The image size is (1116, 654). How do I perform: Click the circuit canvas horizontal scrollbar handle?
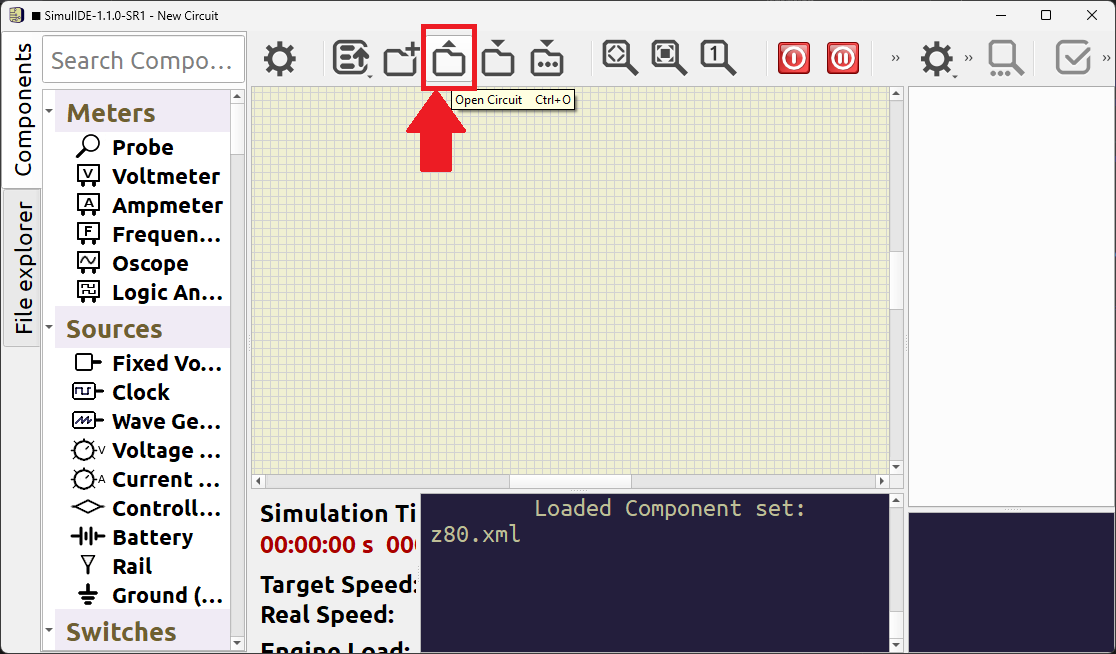tap(570, 482)
